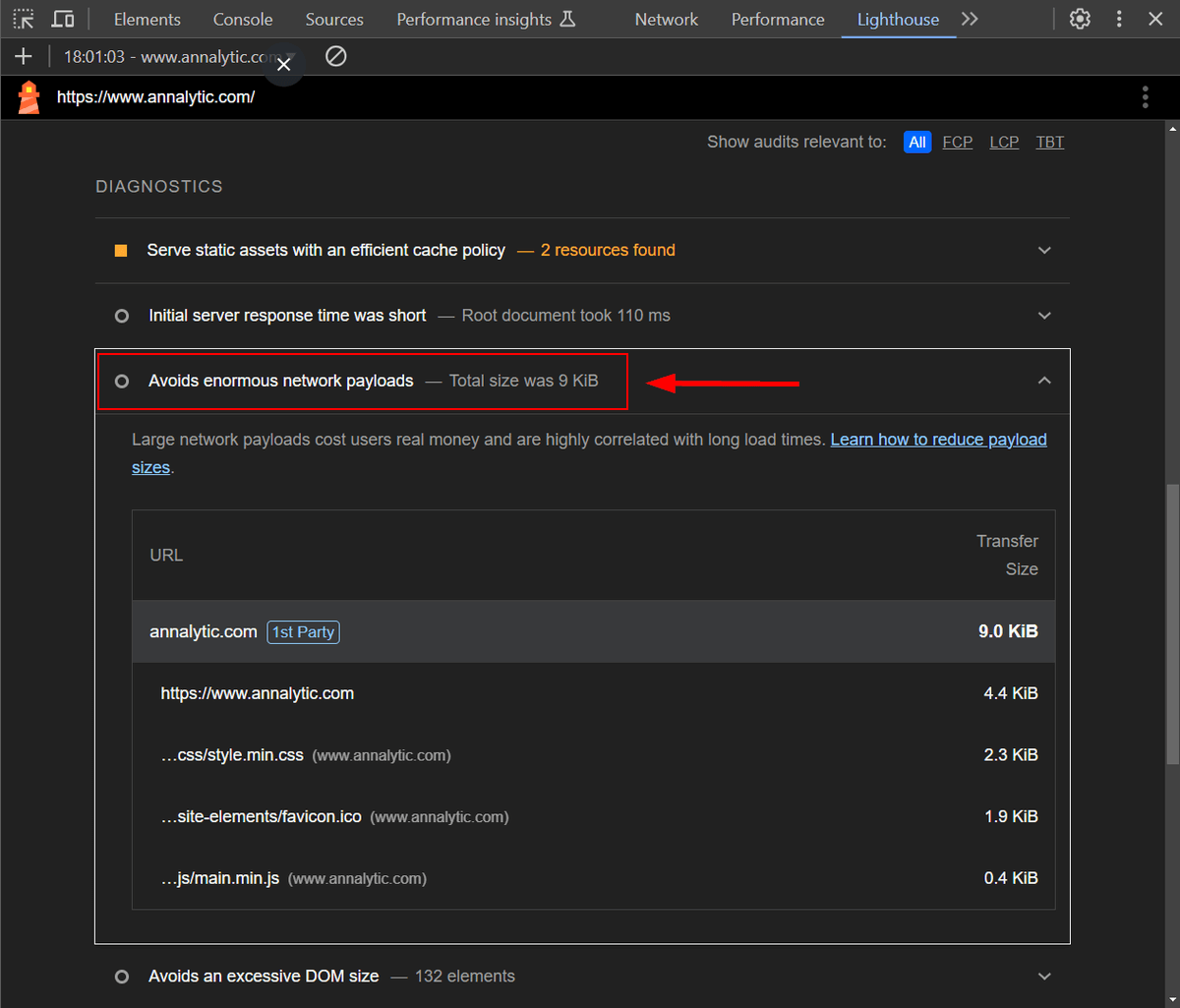The width and height of the screenshot is (1180, 1008).
Task: Filter audits relevant to LCP
Action: (x=1004, y=142)
